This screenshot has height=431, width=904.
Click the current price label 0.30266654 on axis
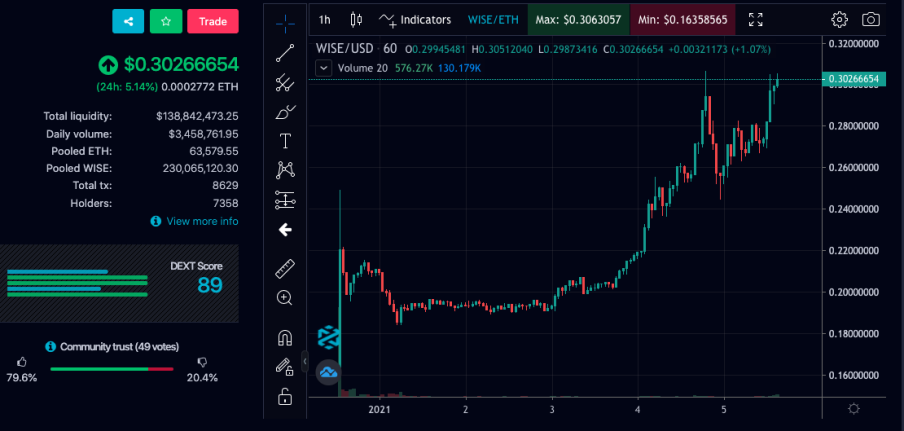coord(854,79)
